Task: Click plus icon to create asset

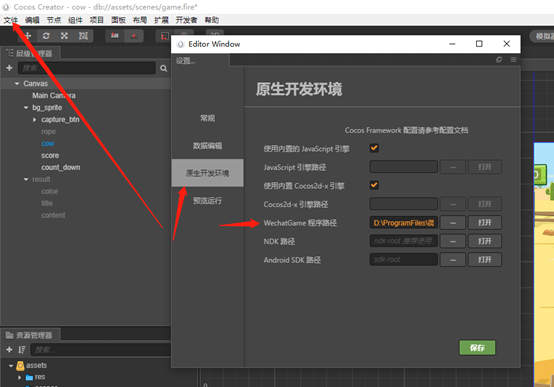Action: [10, 350]
